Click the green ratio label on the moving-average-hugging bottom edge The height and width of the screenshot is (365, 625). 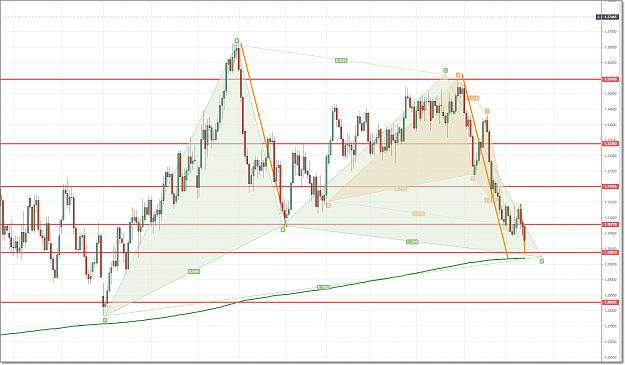point(323,287)
